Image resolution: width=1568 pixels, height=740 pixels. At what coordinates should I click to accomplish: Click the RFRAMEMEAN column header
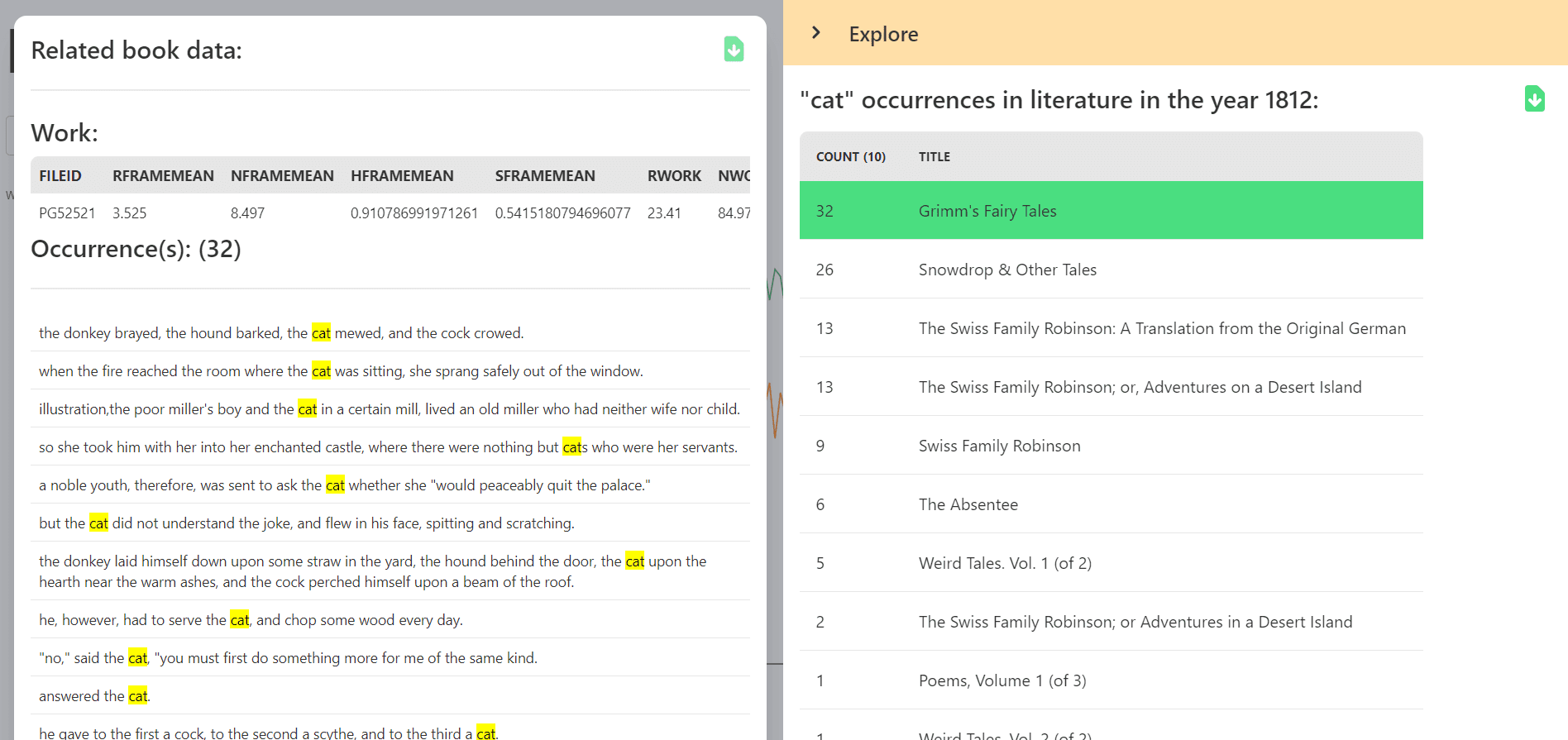163,176
